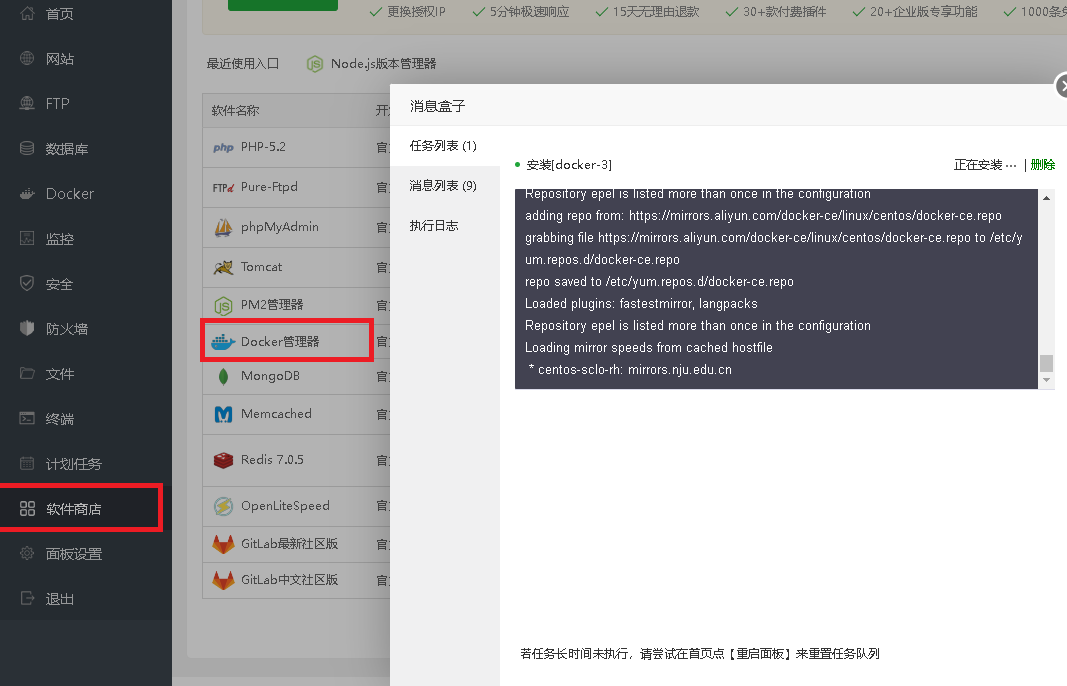Click the Tomcat cat icon
The image size is (1067, 686).
(223, 267)
